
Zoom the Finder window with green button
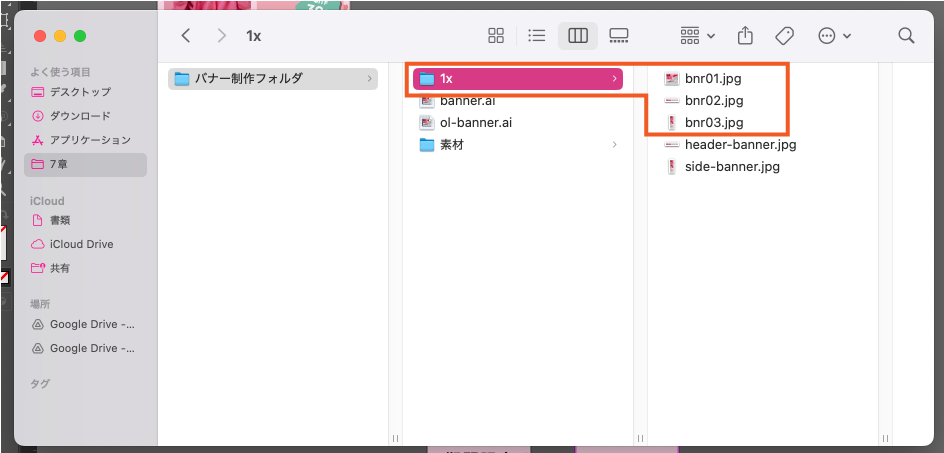pyautogui.click(x=80, y=36)
